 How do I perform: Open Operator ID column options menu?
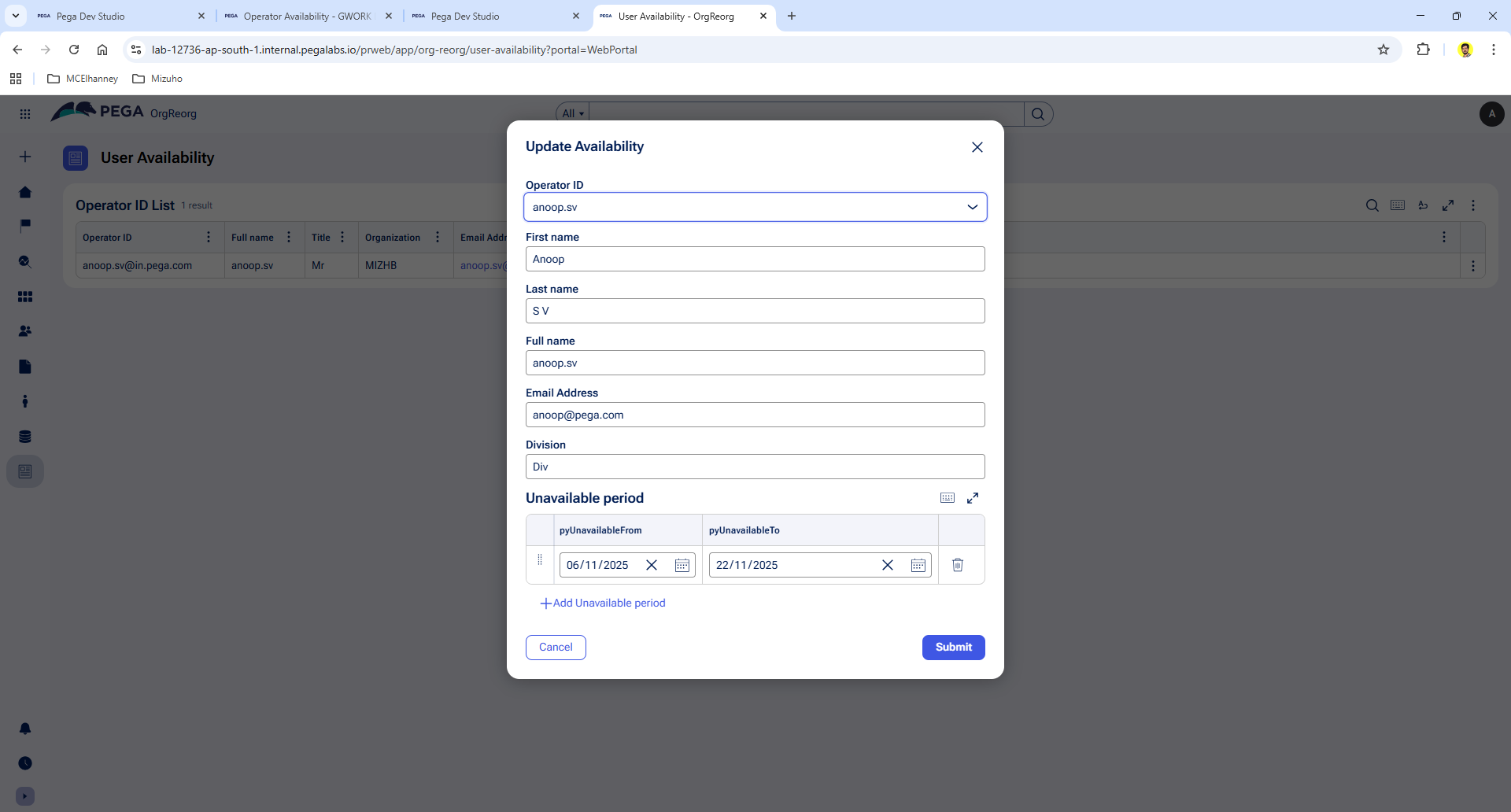tap(209, 238)
